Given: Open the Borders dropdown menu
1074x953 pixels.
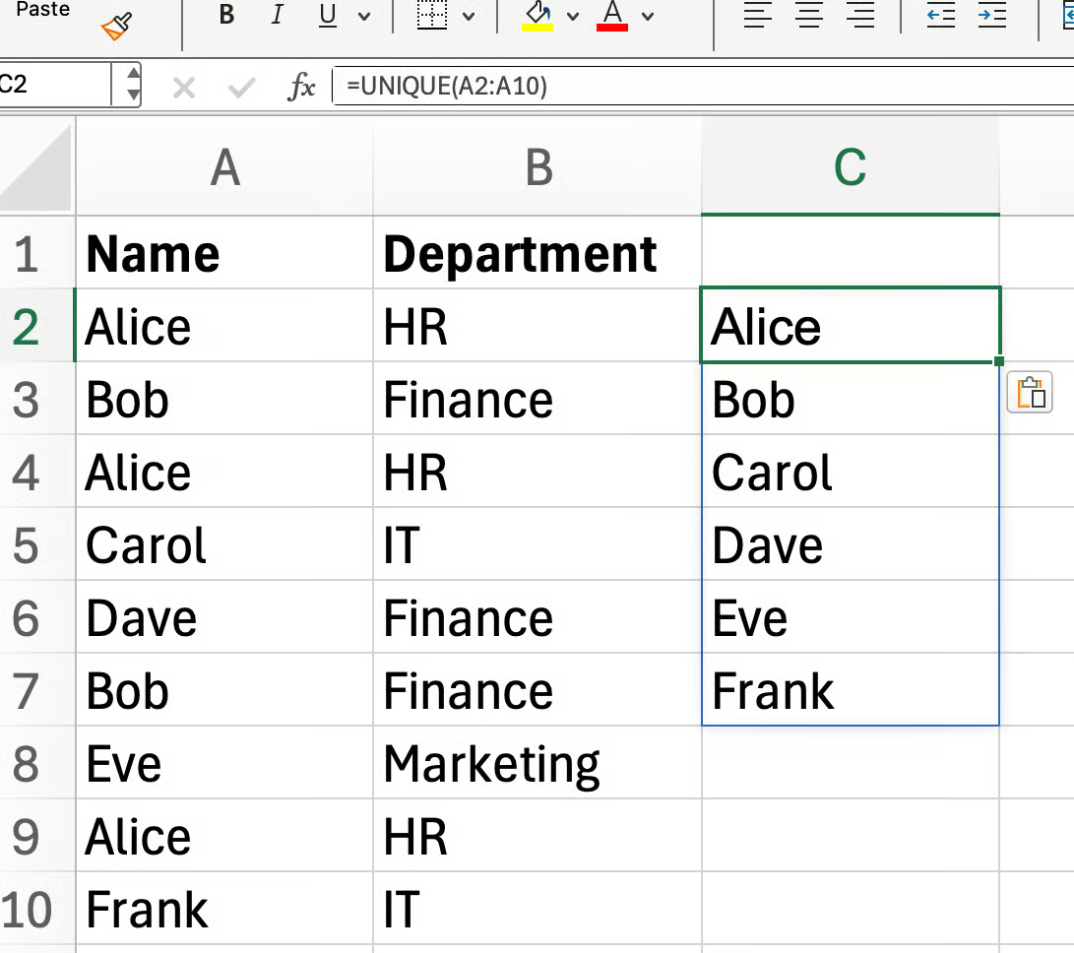Looking at the screenshot, I should 468,16.
